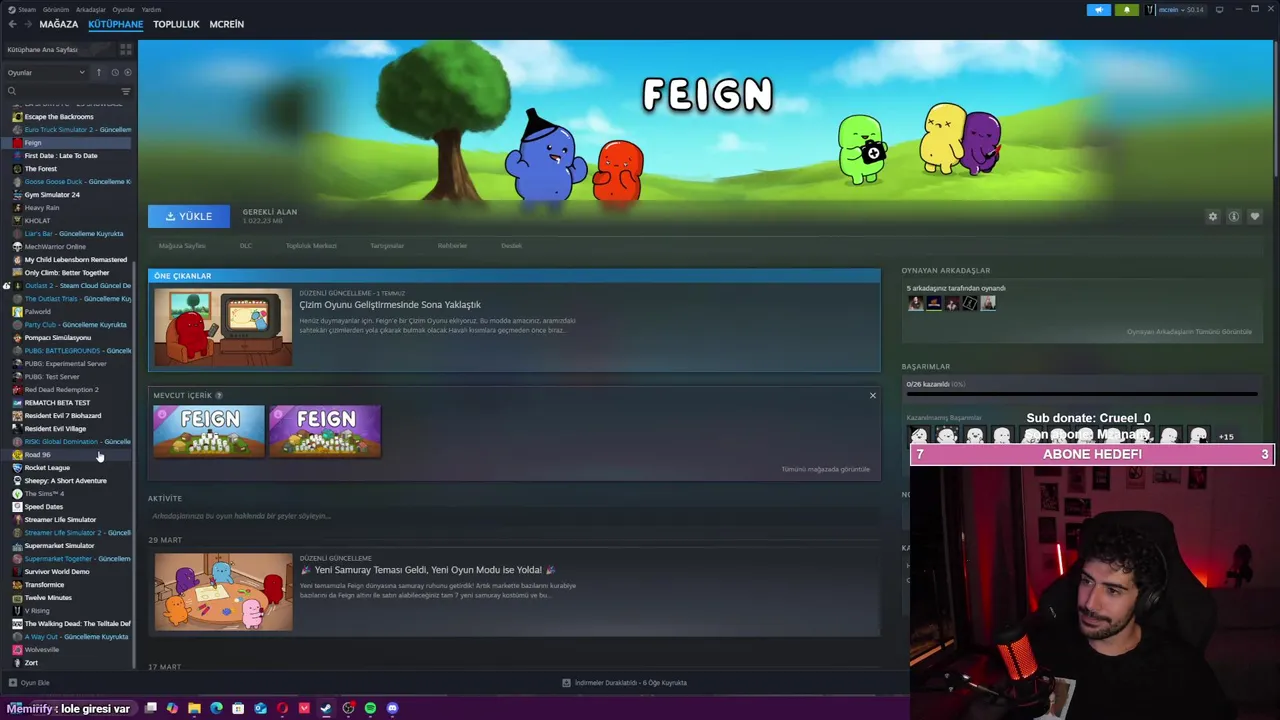Screen dimensions: 1280x720
Task: Click the activity post input field
Action: pos(514,516)
